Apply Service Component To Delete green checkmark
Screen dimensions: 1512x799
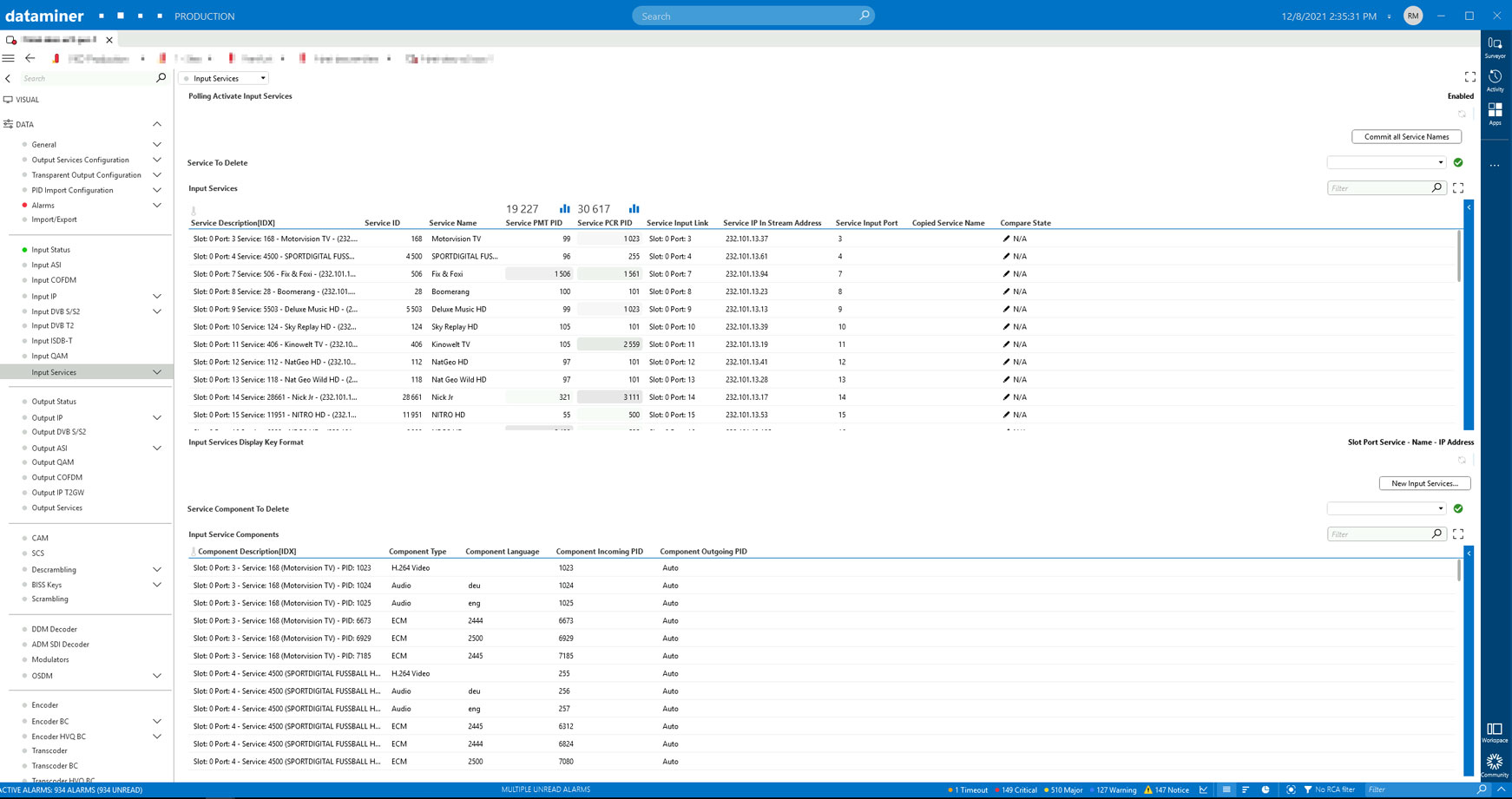(1458, 508)
